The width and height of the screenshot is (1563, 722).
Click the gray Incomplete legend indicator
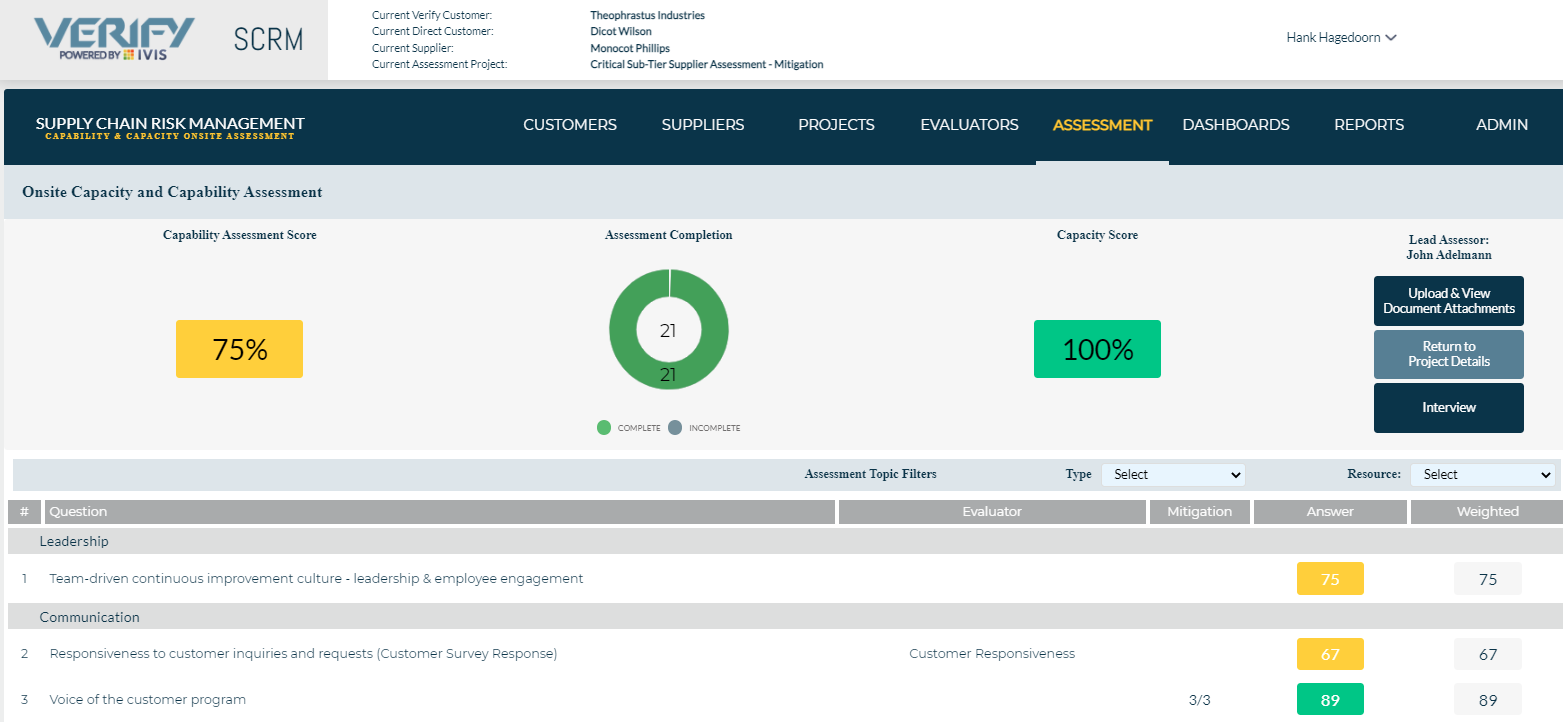(674, 427)
